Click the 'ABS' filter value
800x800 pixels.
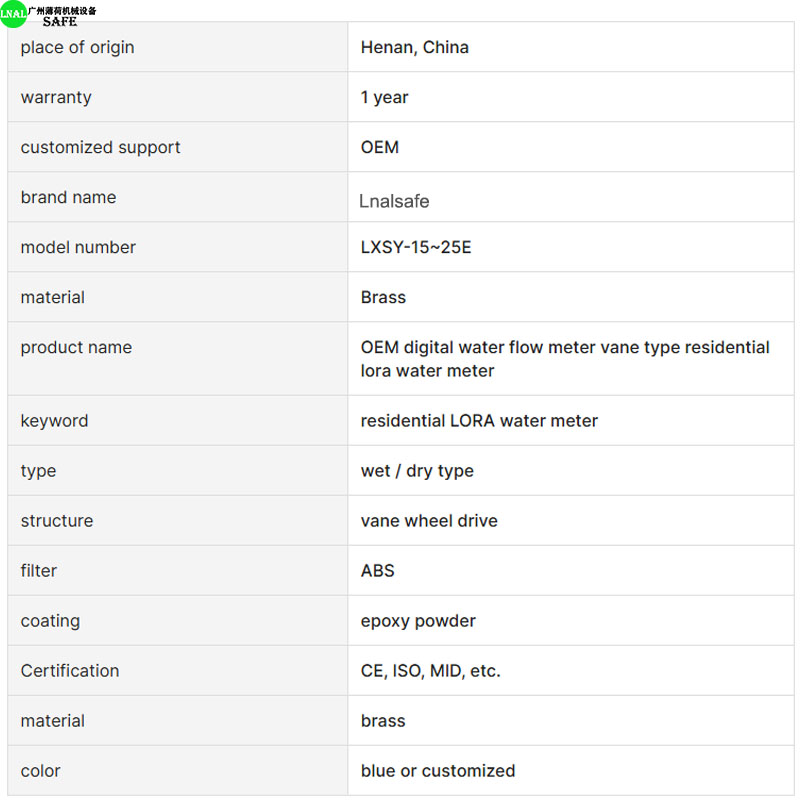click(378, 570)
